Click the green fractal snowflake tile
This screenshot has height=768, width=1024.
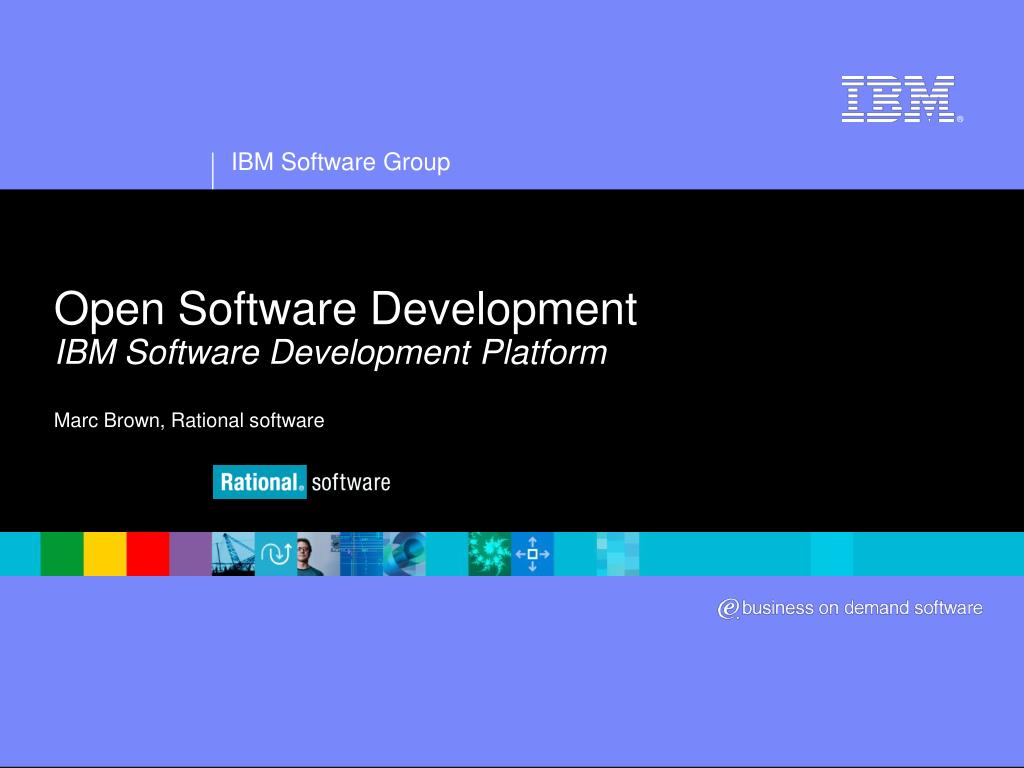(490, 554)
